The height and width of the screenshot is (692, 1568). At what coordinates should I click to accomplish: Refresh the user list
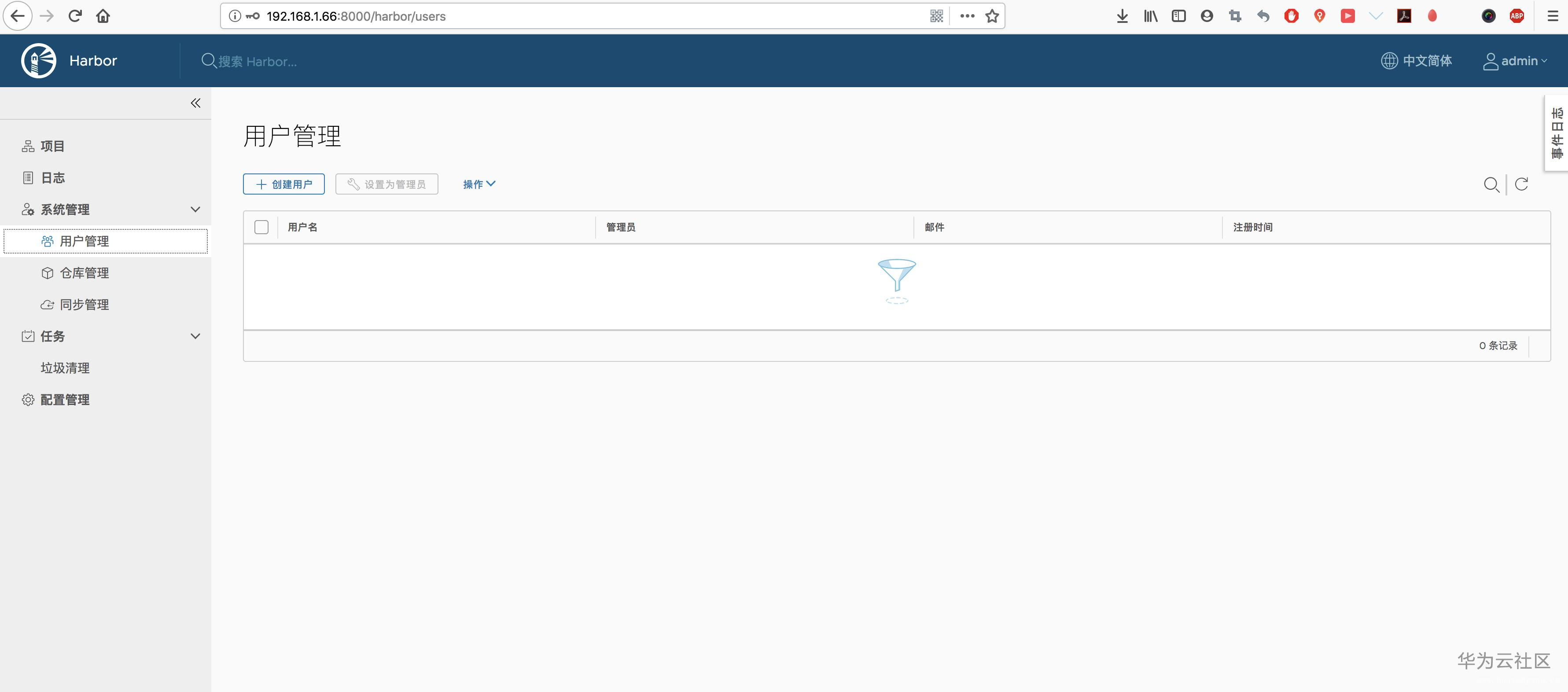coord(1521,184)
